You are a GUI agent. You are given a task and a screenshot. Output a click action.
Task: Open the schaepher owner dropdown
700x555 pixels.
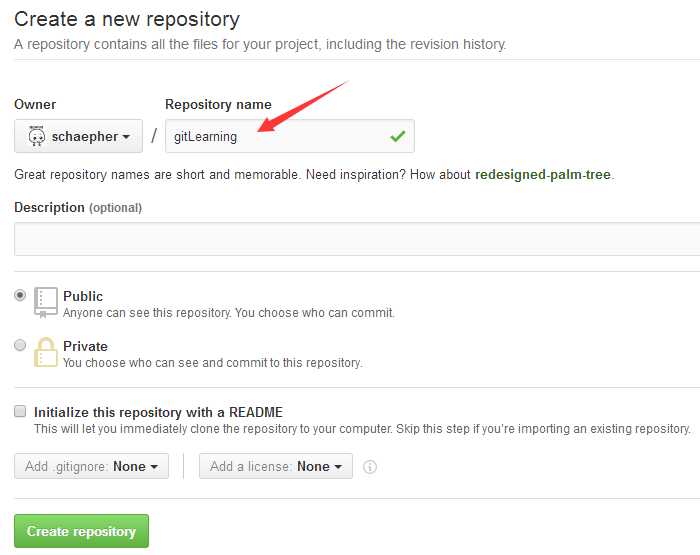pos(79,136)
